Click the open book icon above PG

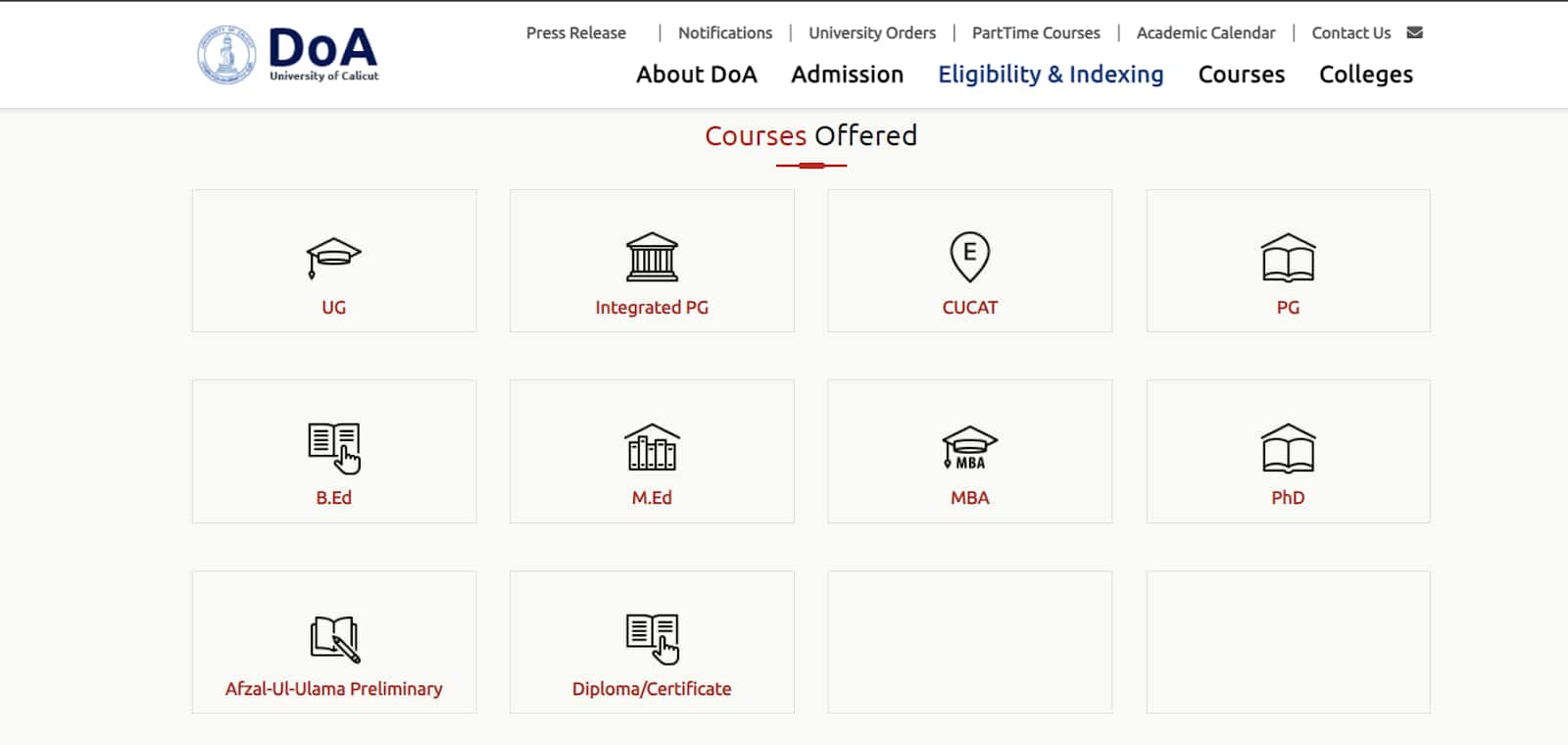point(1288,258)
